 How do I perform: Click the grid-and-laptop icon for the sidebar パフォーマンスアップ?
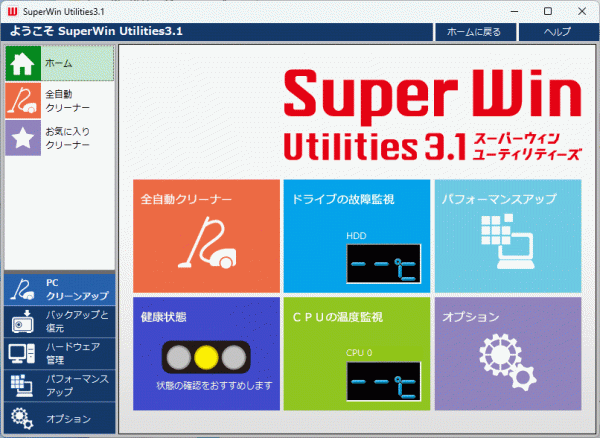[22, 385]
